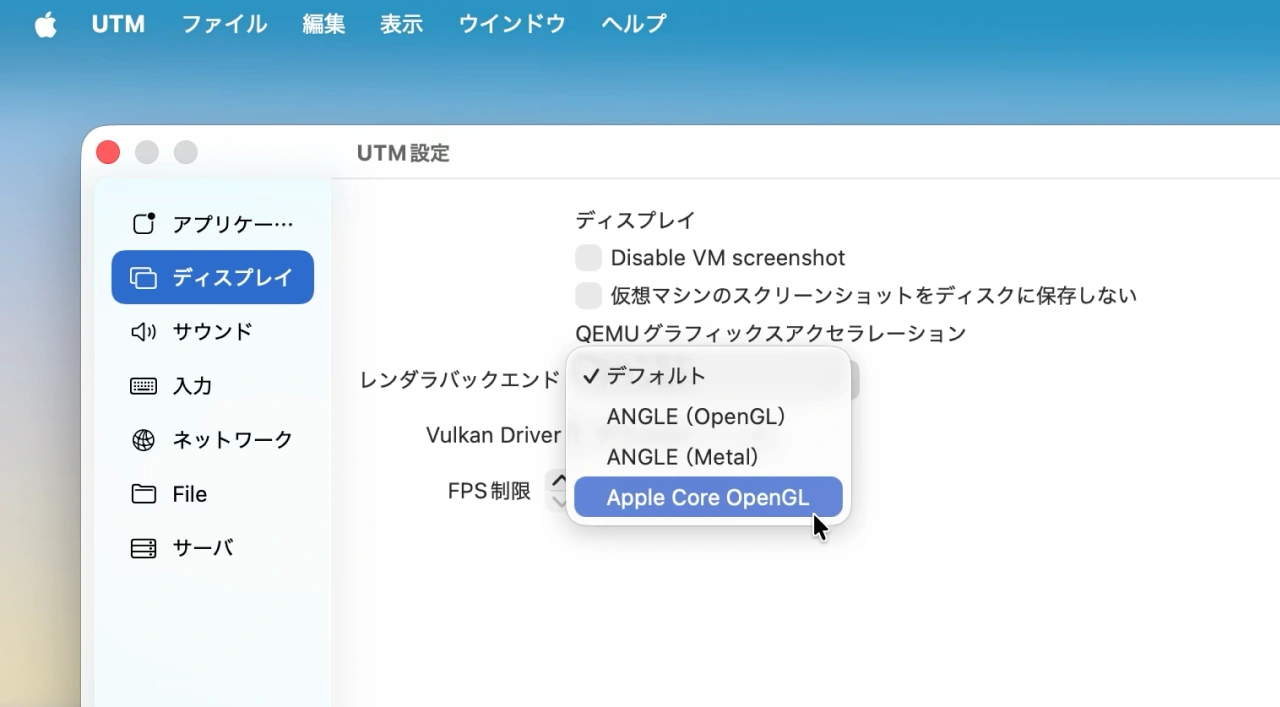This screenshot has width=1280, height=707.
Task: Open the ウインドウ menu
Action: tap(511, 24)
